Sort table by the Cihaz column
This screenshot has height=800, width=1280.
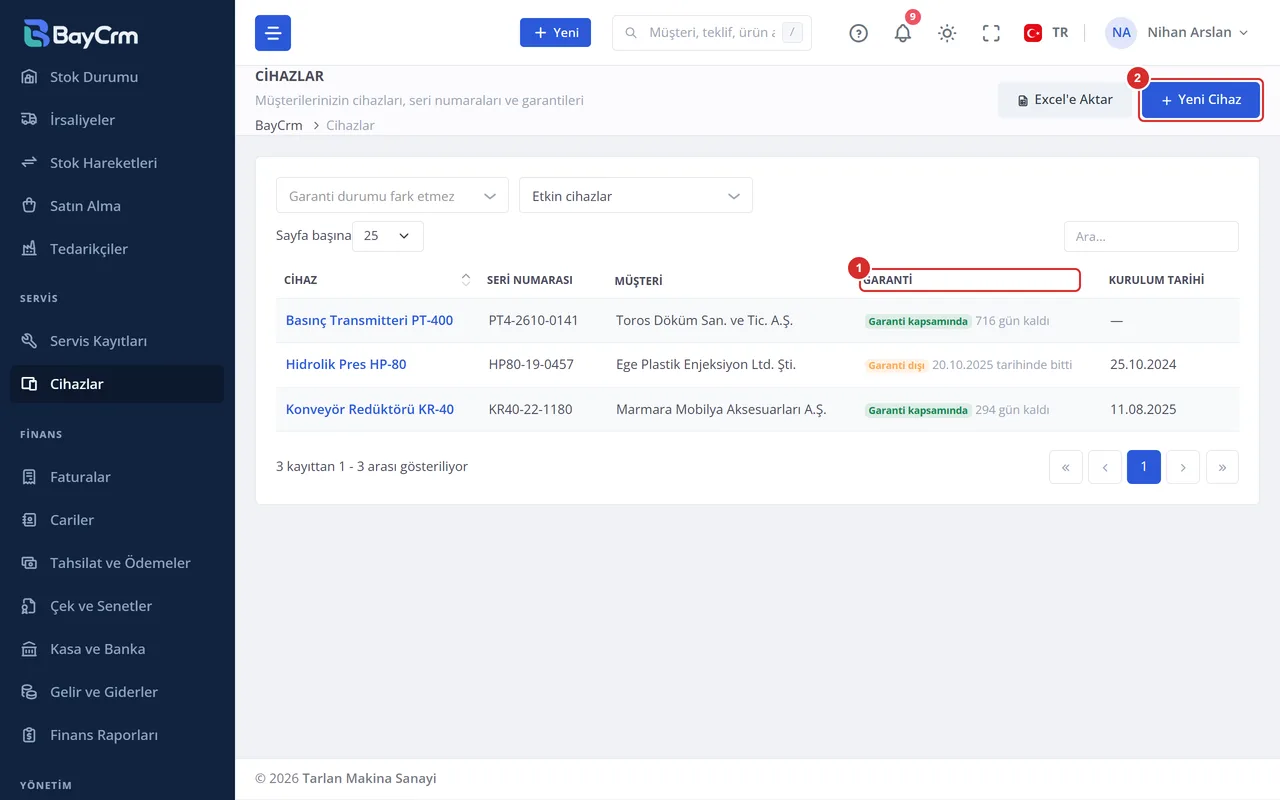click(x=375, y=280)
